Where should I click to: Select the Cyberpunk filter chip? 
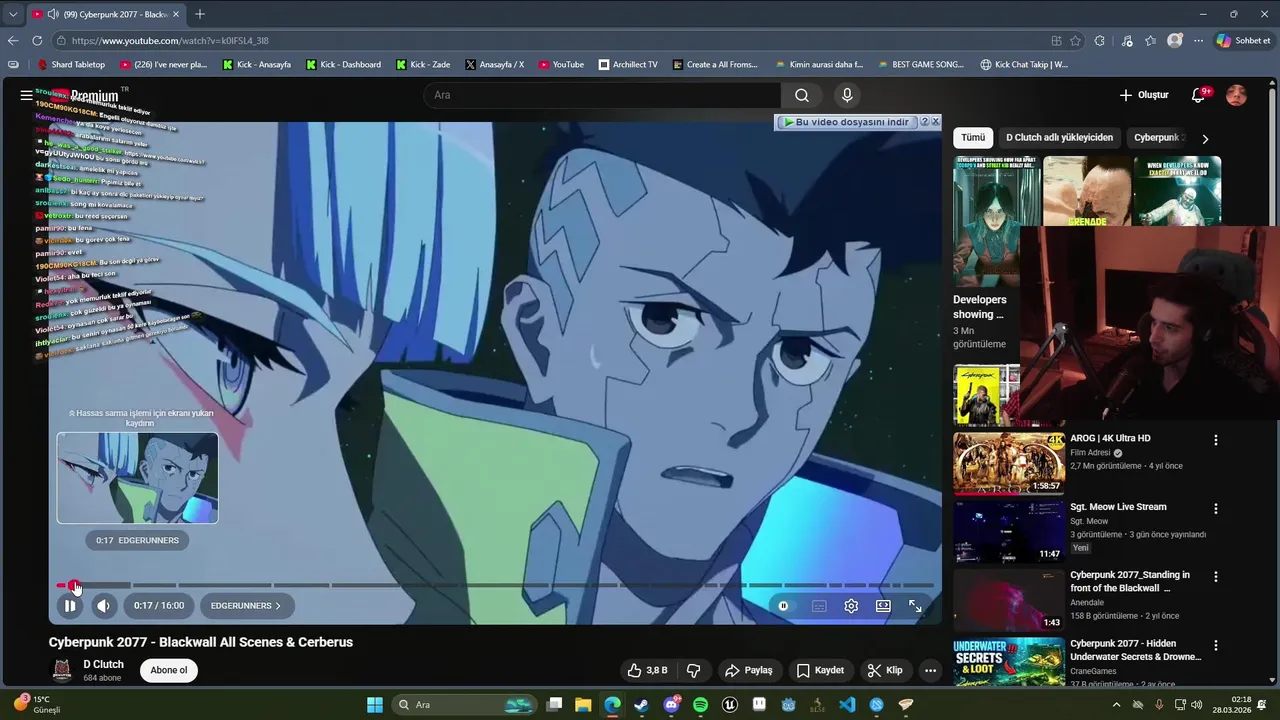1157,138
